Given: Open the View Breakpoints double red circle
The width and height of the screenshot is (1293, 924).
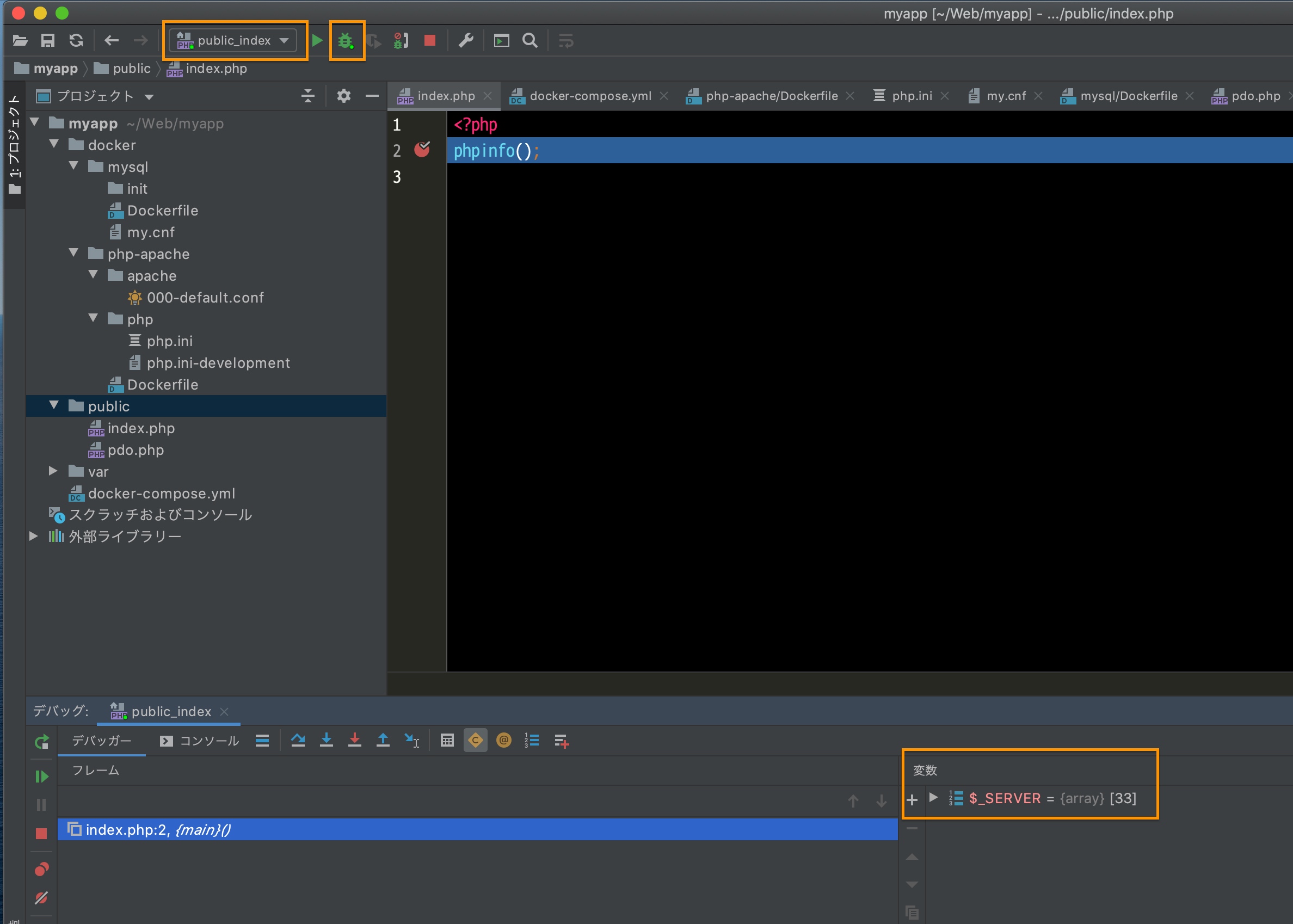Looking at the screenshot, I should (41, 869).
